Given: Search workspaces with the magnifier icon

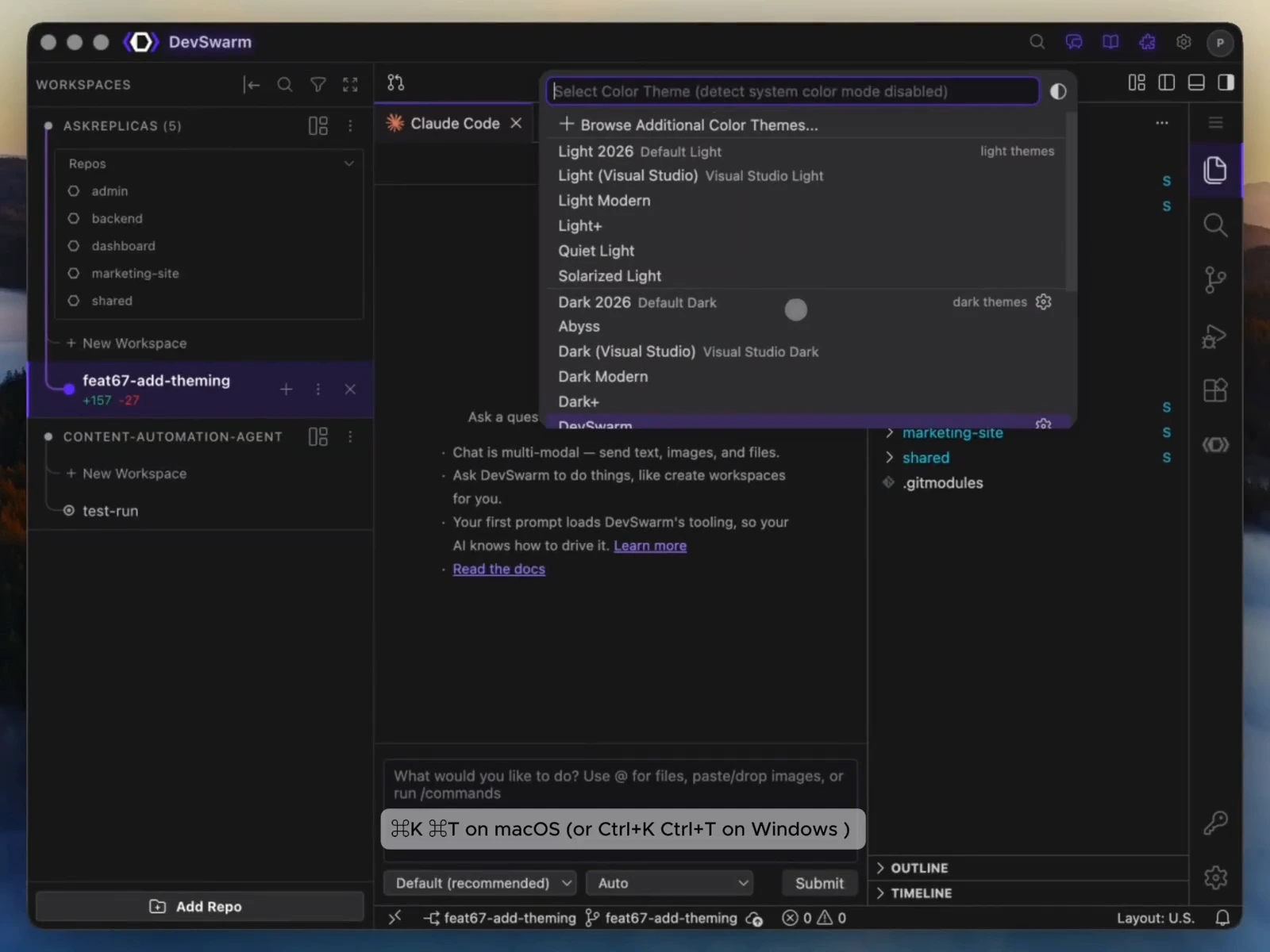Looking at the screenshot, I should pyautogui.click(x=285, y=84).
